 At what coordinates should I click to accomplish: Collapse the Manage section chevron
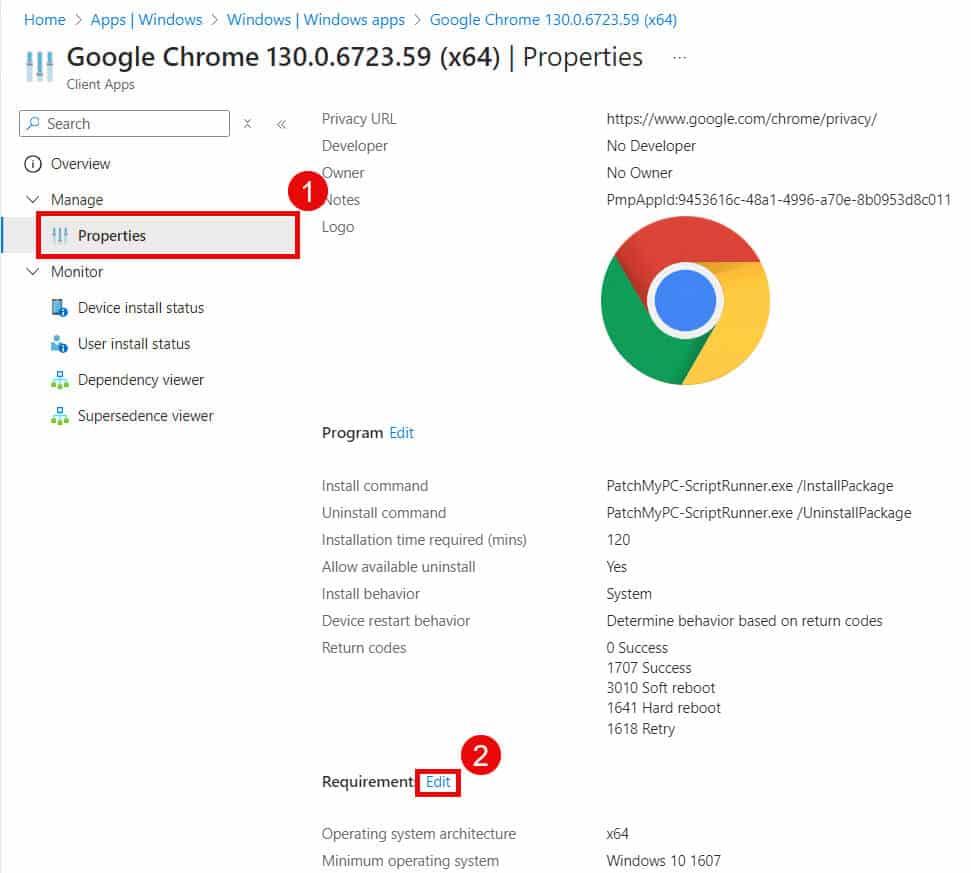tap(33, 199)
